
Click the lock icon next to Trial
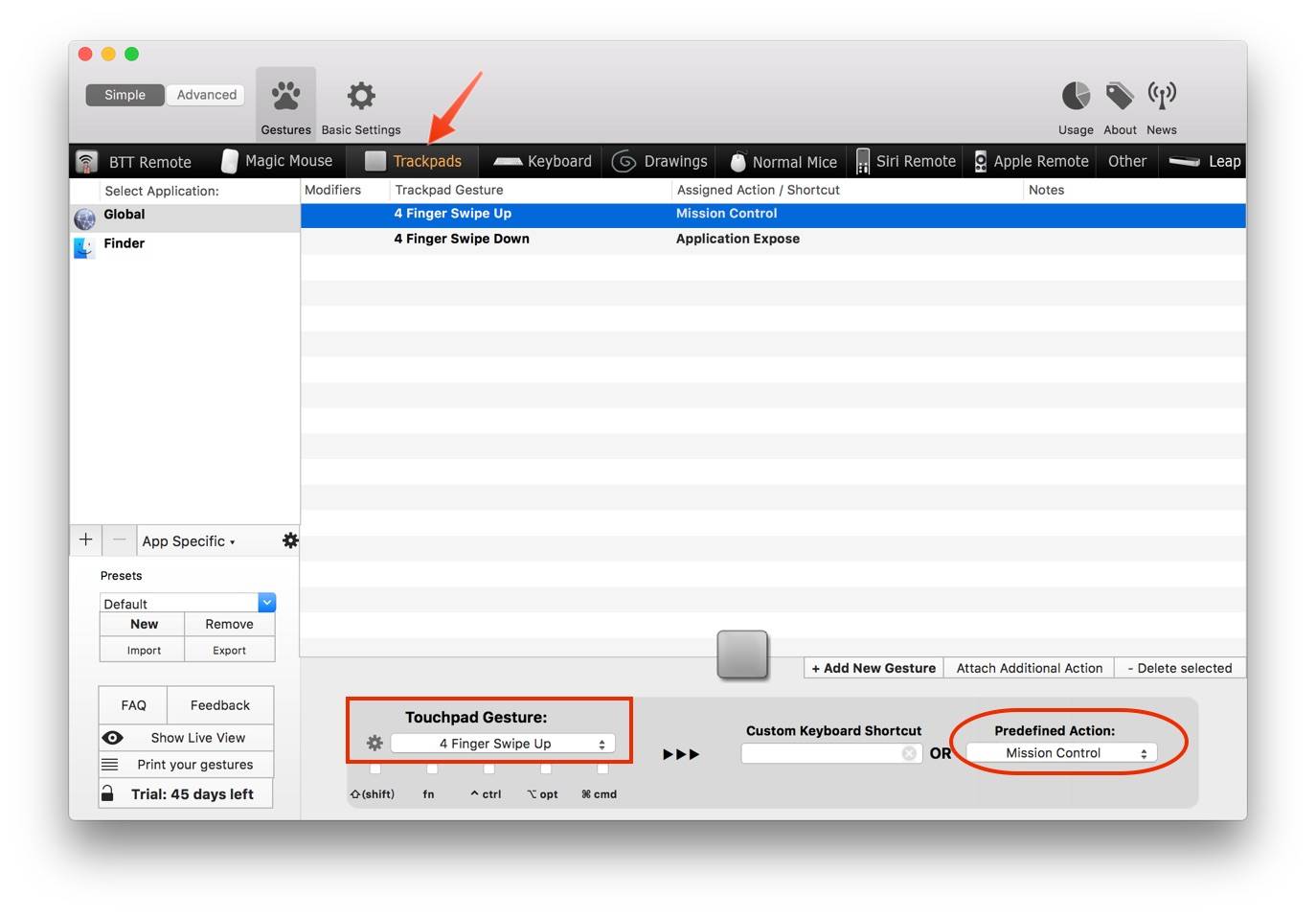pyautogui.click(x=107, y=793)
